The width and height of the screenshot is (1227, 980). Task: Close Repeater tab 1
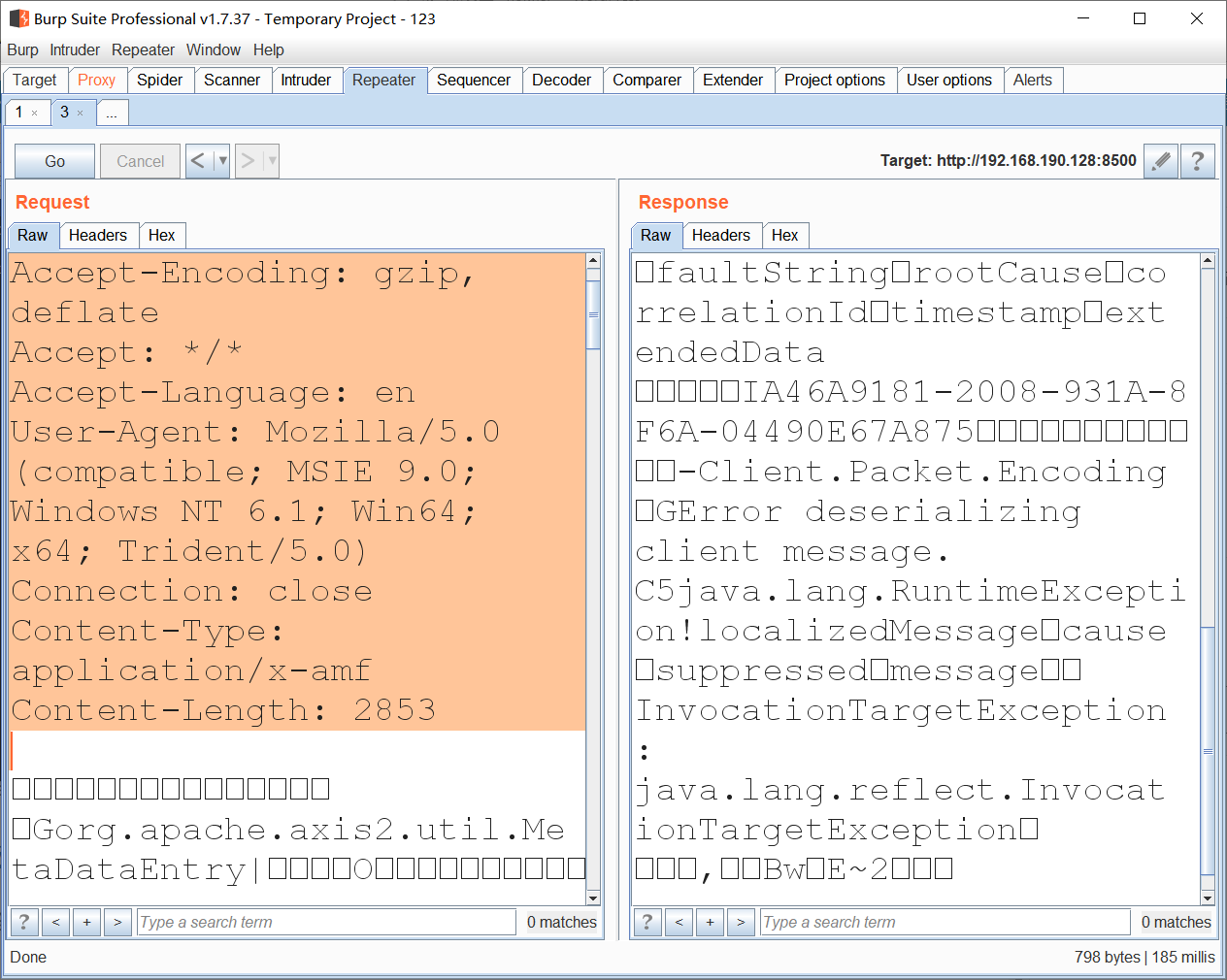(35, 114)
